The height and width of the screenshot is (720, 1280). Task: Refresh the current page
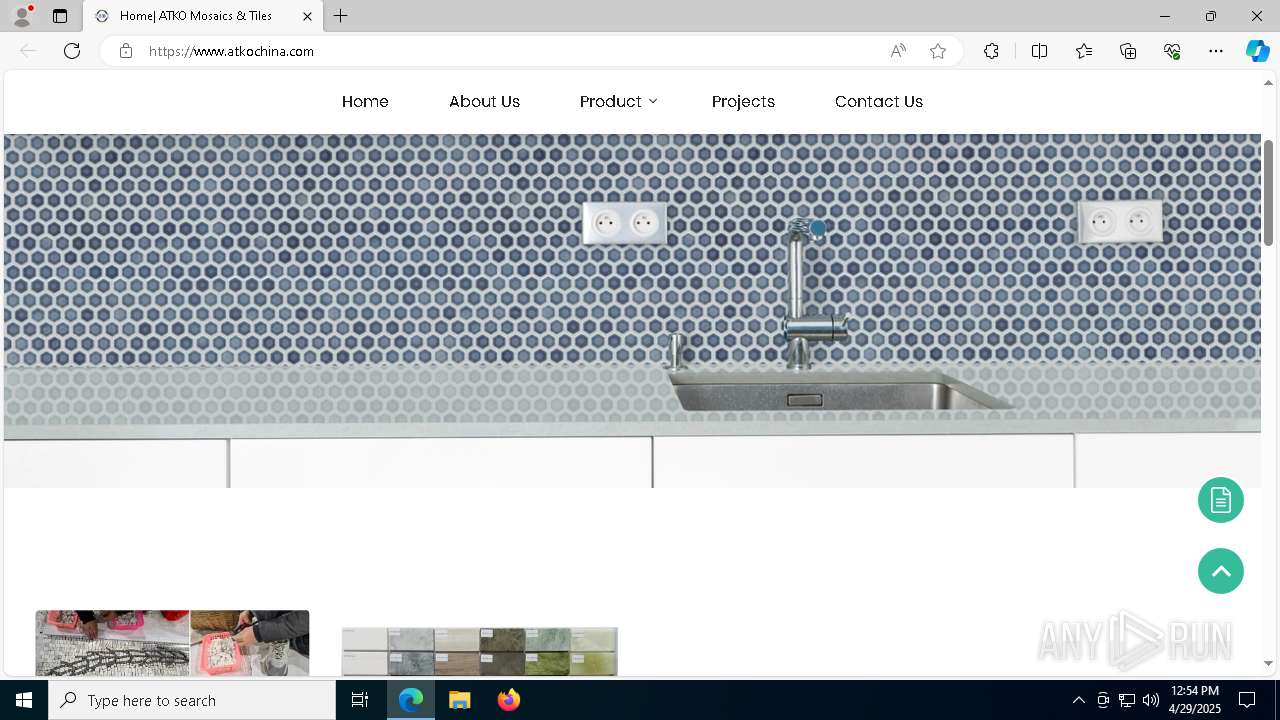pos(72,51)
